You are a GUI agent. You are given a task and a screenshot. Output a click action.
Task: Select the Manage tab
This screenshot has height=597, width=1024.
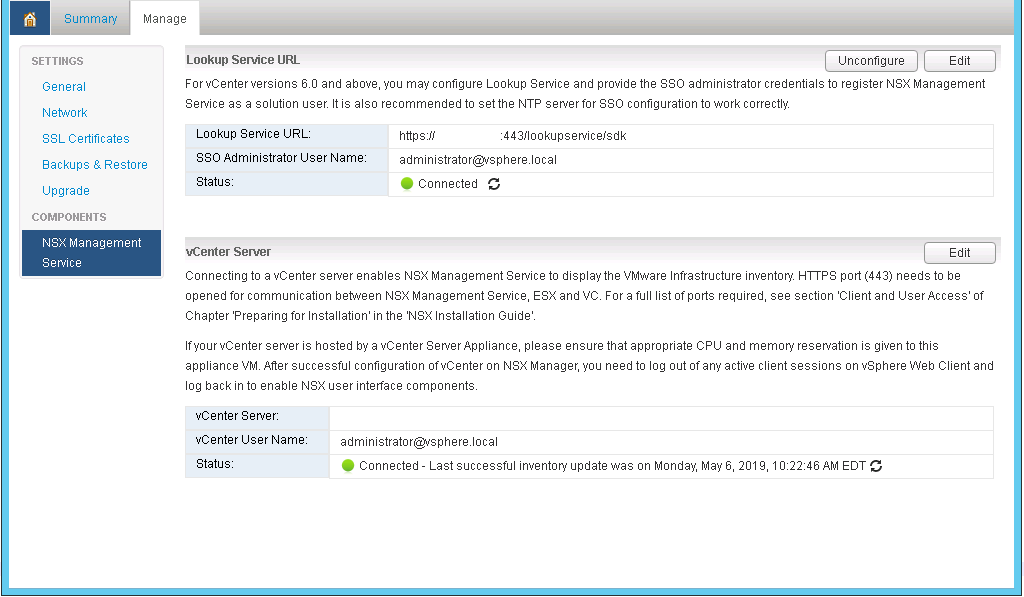pyautogui.click(x=165, y=18)
